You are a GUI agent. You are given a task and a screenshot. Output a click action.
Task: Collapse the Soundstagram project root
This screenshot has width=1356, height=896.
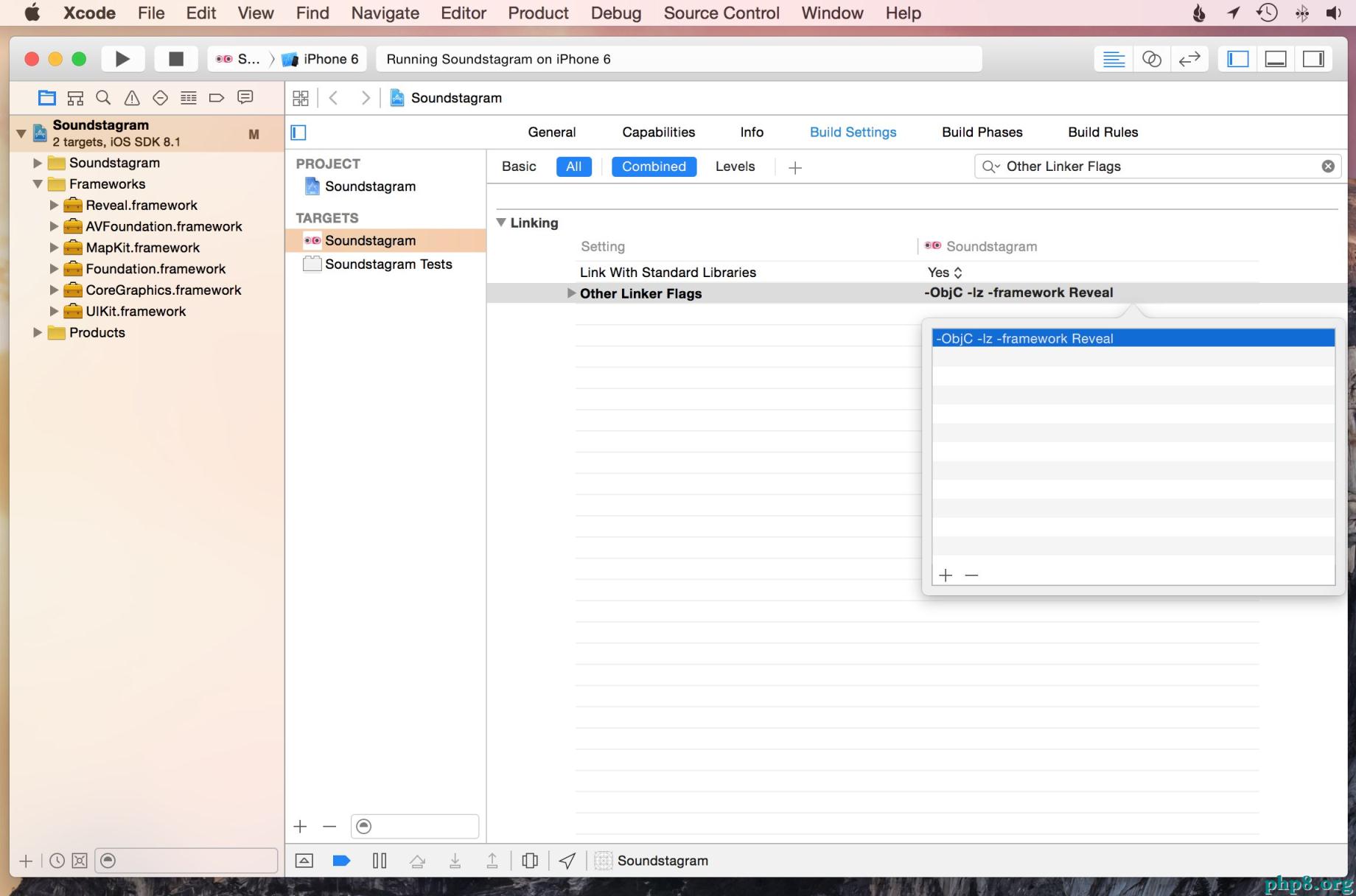coord(21,133)
